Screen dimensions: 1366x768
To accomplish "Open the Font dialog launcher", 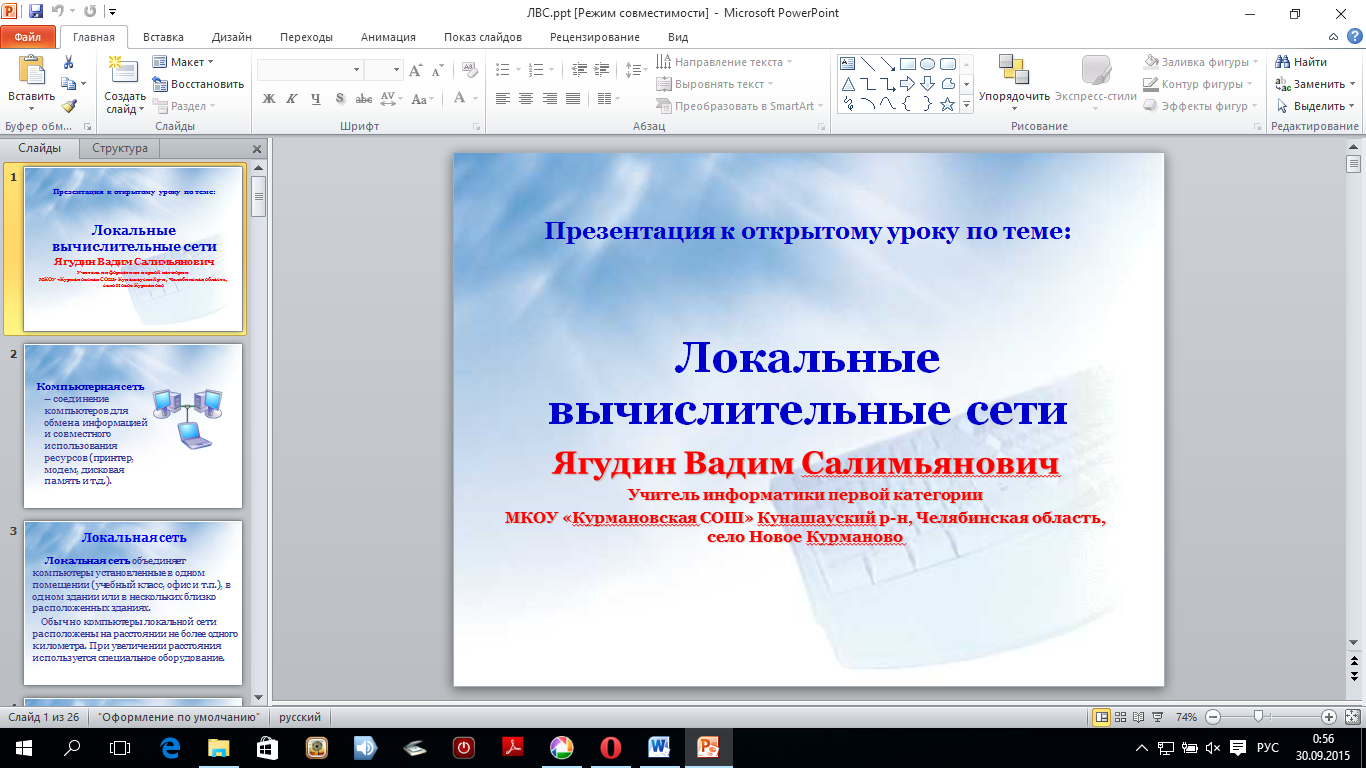I will [477, 127].
